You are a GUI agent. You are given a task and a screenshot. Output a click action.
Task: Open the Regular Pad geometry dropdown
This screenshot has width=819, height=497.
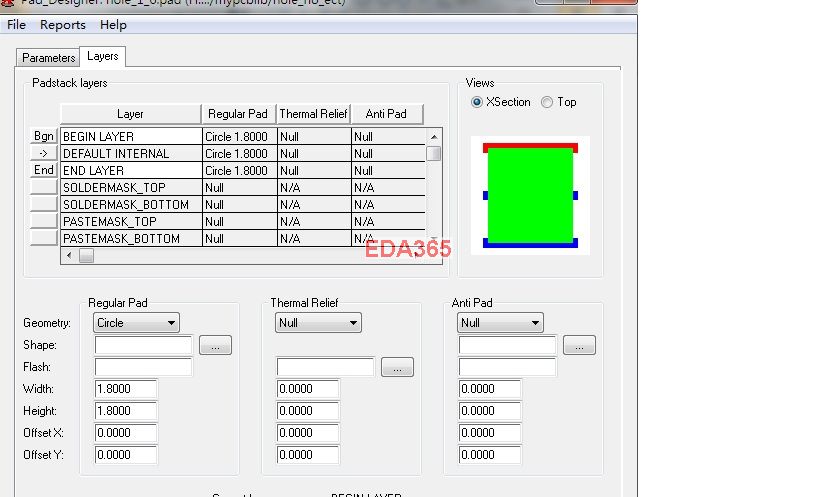(136, 323)
